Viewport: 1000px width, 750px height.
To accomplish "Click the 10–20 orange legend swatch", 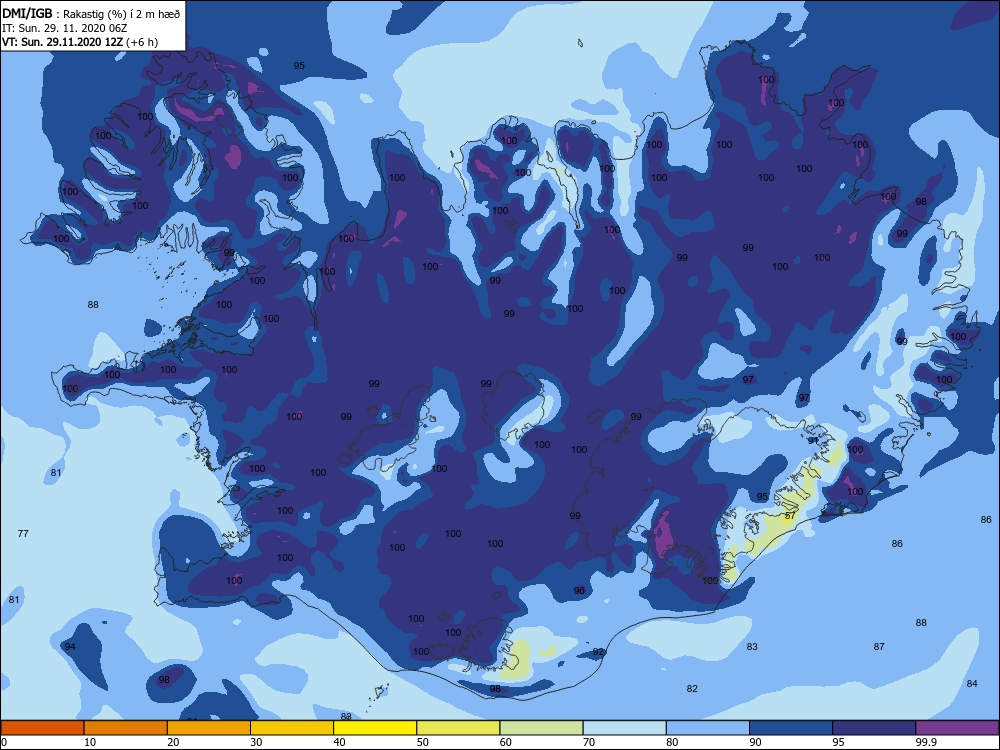I will coord(126,728).
